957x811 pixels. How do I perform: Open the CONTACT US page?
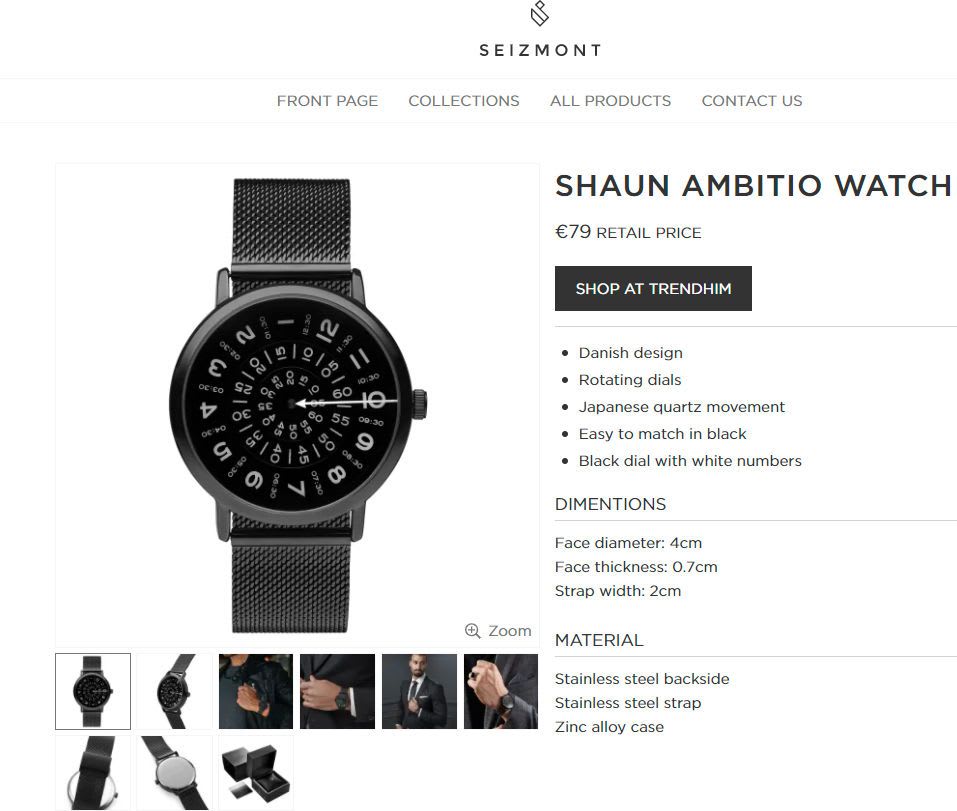click(x=752, y=101)
